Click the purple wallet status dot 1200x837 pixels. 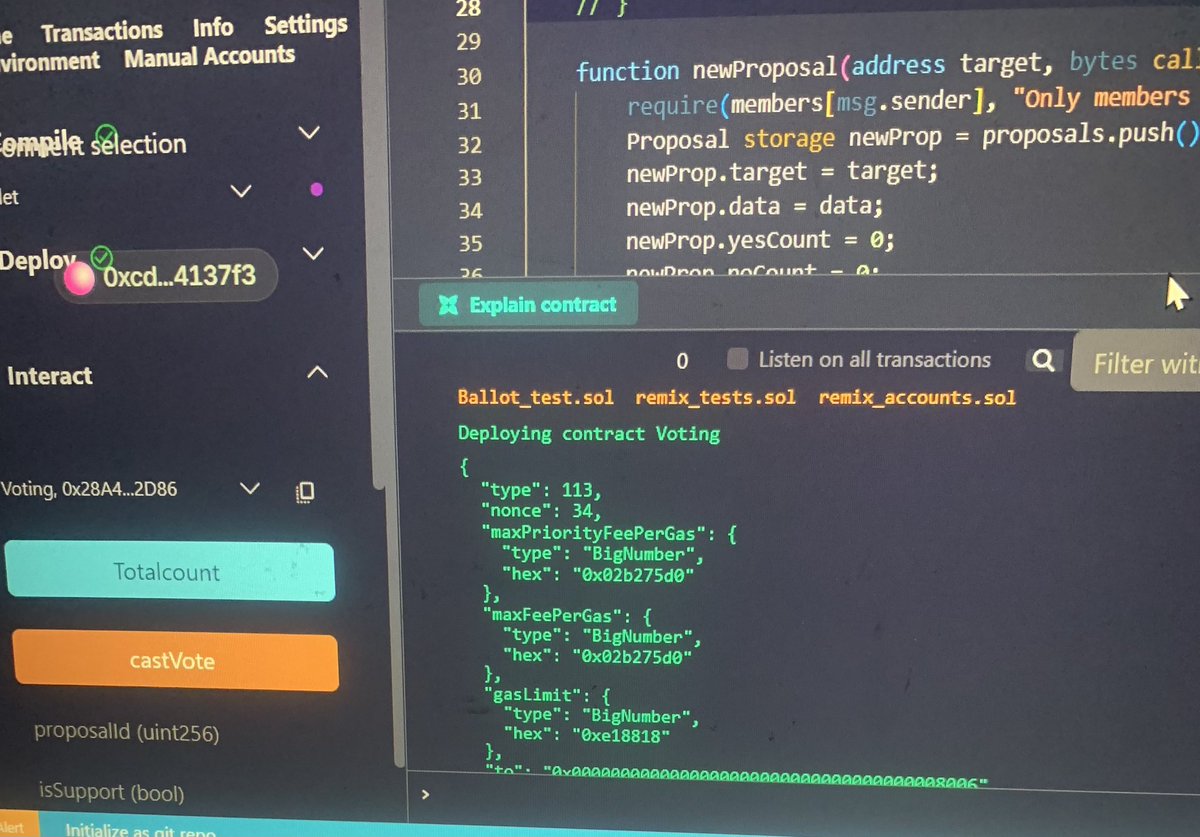click(316, 189)
